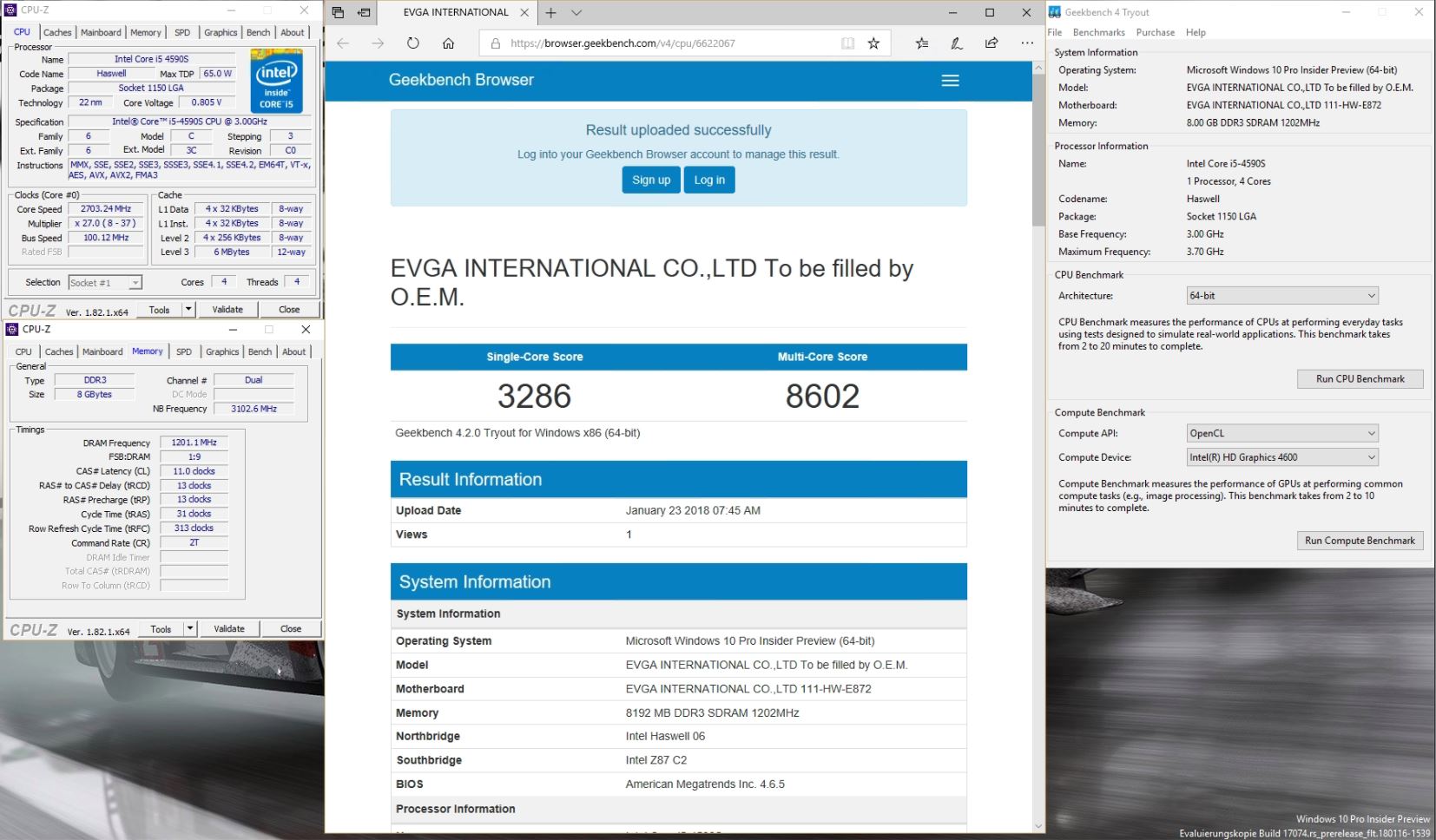Open Mainboard tab in lower CPU-Z
Screen dimensions: 1436x840
[x=102, y=351]
